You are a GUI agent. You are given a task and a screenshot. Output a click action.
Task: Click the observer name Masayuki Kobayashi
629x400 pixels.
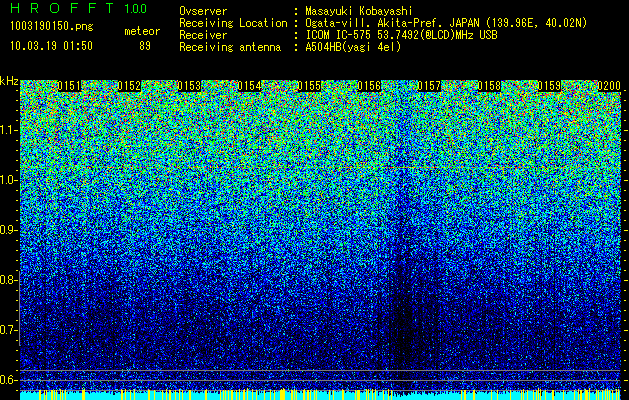(x=359, y=11)
